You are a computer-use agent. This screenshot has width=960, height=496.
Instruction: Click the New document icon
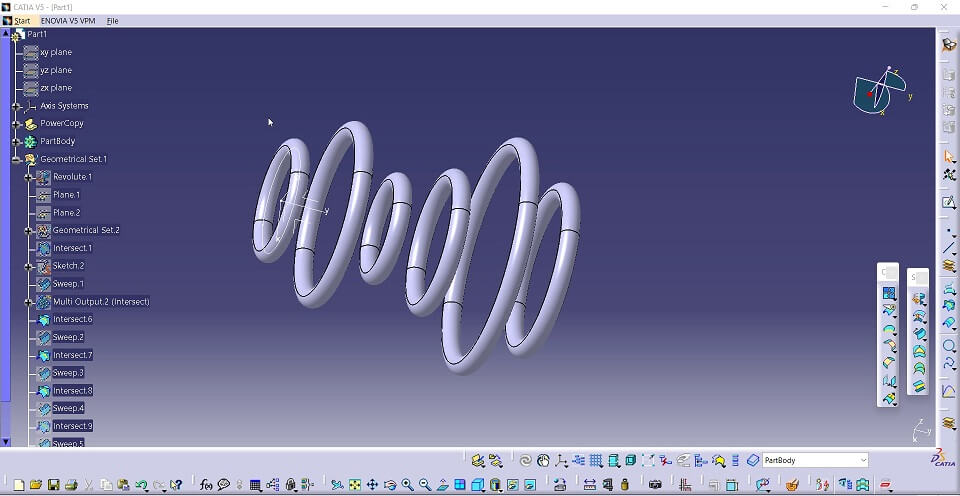point(18,485)
